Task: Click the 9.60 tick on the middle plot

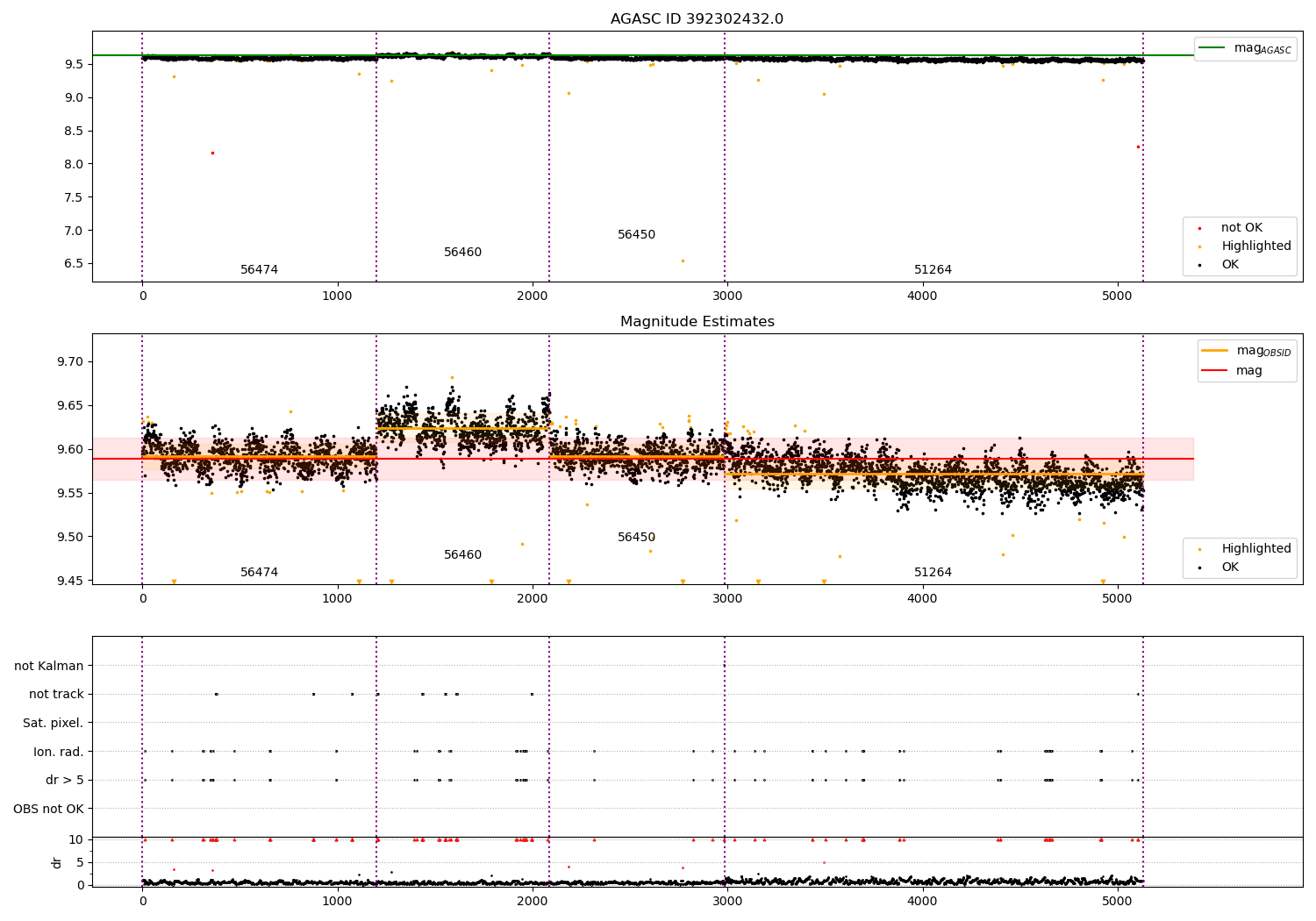Action: pos(71,450)
